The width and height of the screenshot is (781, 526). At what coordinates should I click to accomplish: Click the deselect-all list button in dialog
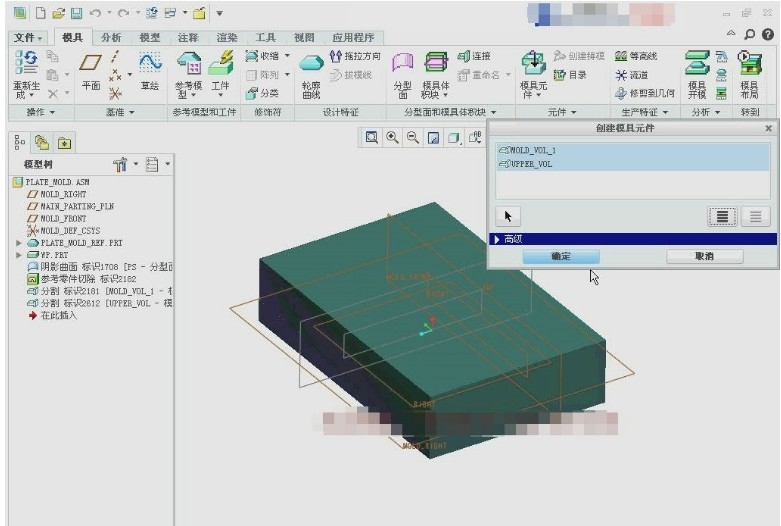[755, 217]
